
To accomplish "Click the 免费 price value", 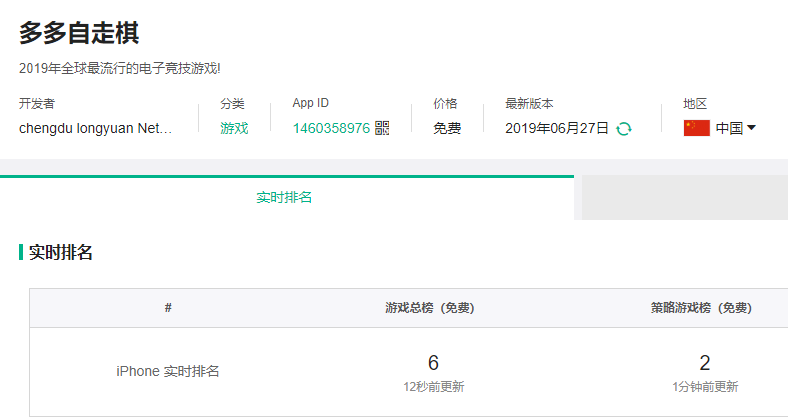I will pos(447,128).
